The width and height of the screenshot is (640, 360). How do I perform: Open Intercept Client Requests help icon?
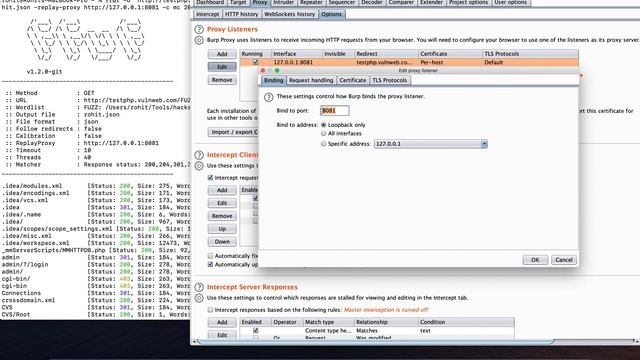tap(199, 155)
